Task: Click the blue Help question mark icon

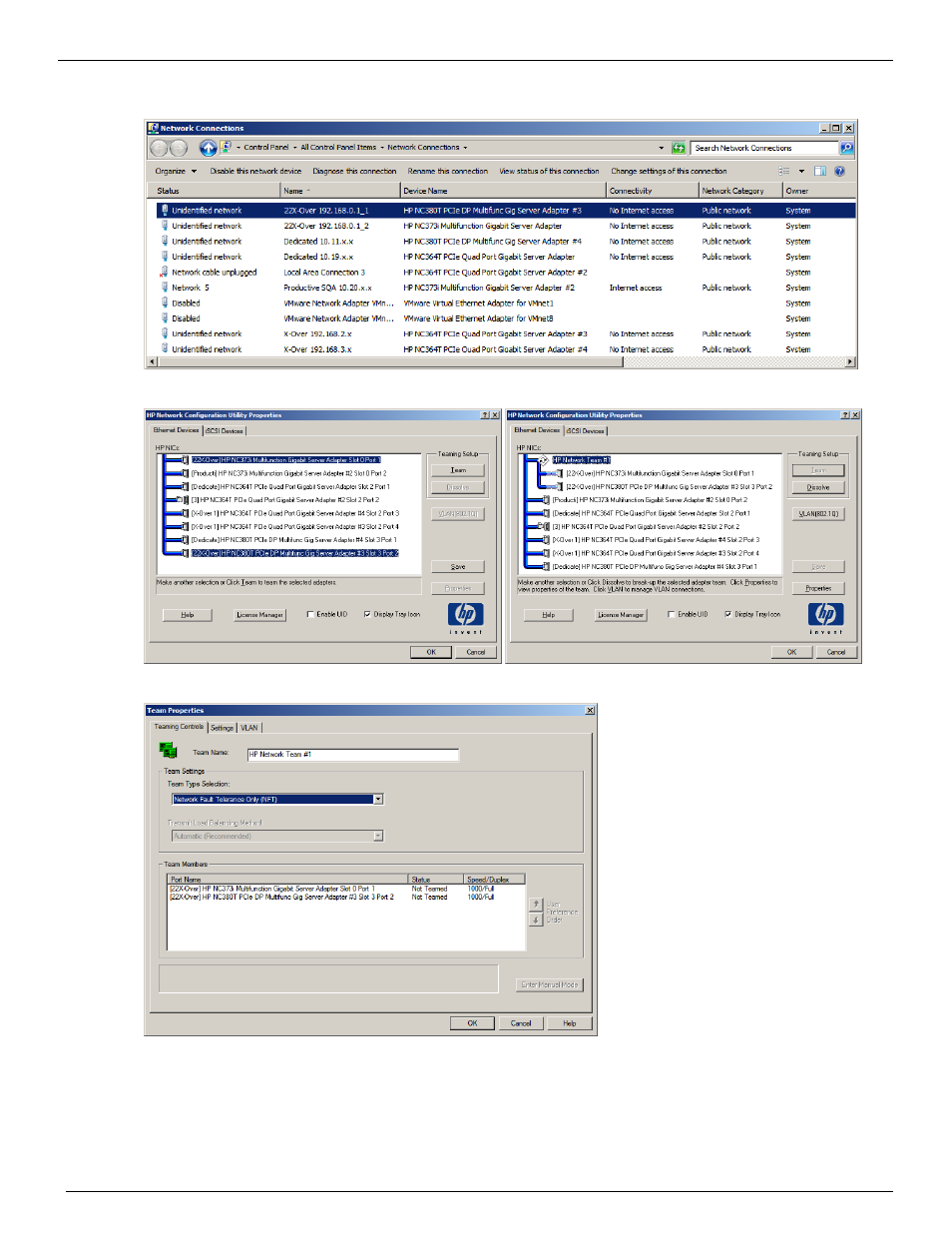Action: [839, 171]
